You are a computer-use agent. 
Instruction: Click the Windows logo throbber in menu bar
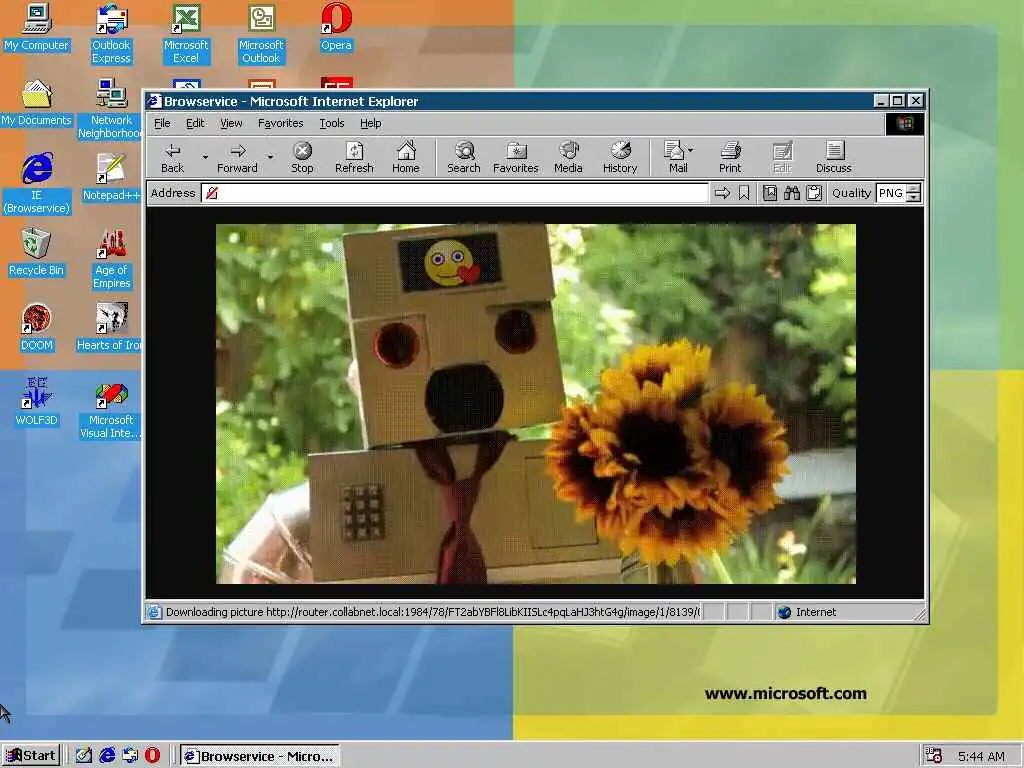pyautogui.click(x=904, y=123)
